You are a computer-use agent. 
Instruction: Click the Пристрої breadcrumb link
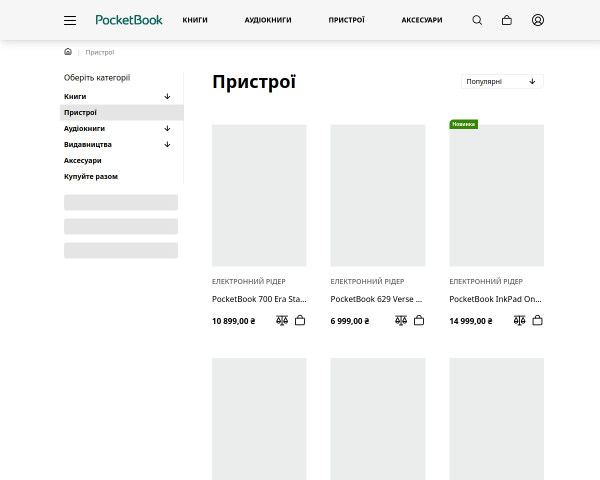coord(100,52)
